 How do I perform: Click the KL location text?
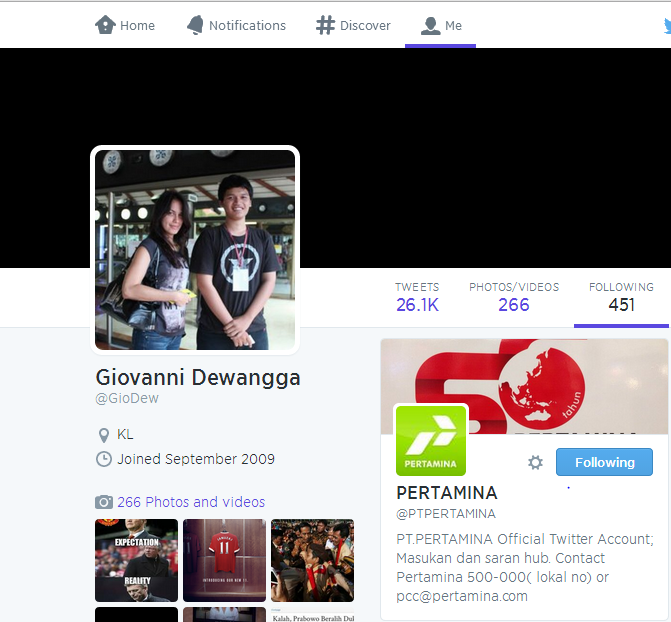coord(125,435)
